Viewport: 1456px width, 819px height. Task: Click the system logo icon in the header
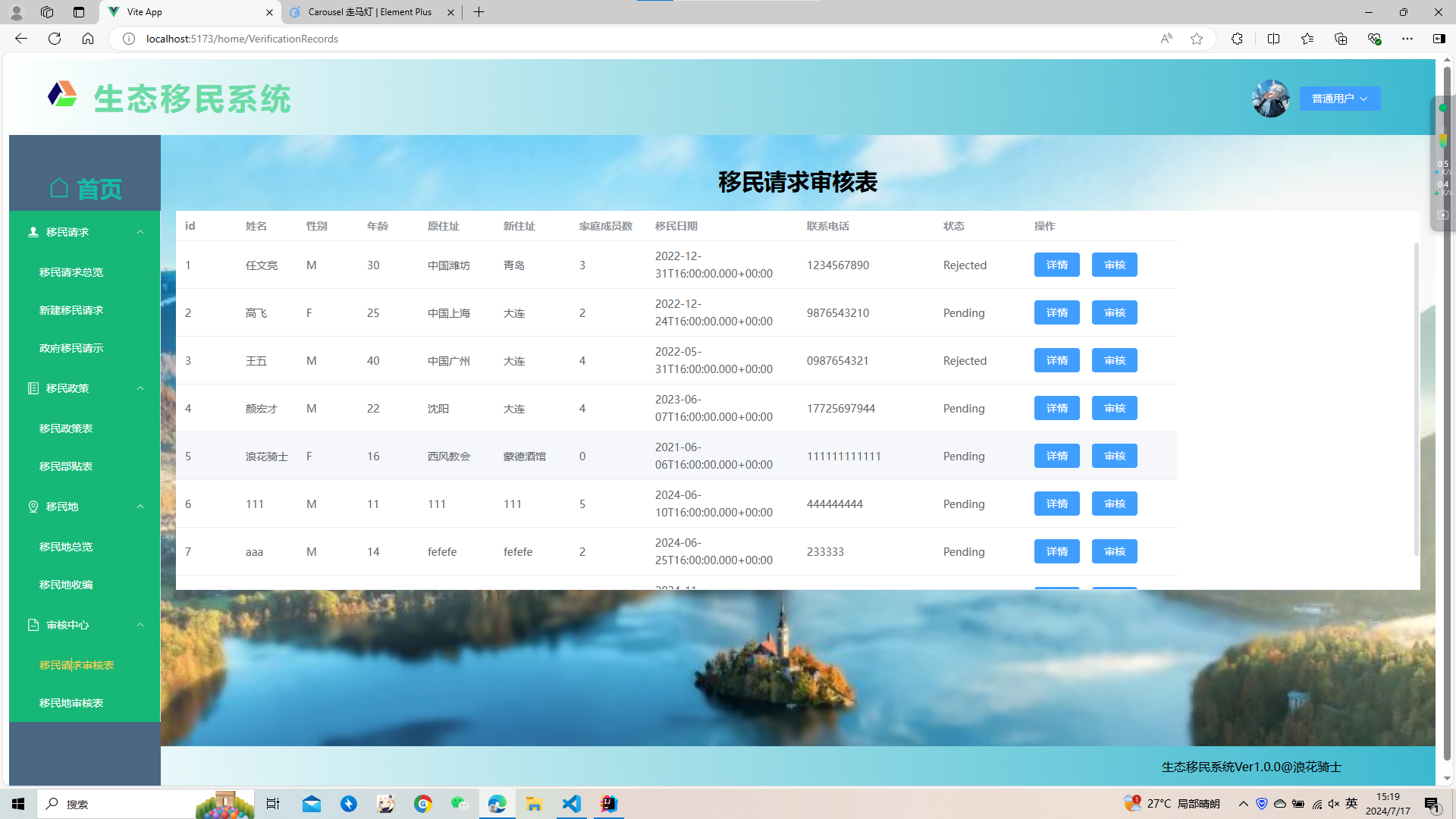pyautogui.click(x=62, y=95)
